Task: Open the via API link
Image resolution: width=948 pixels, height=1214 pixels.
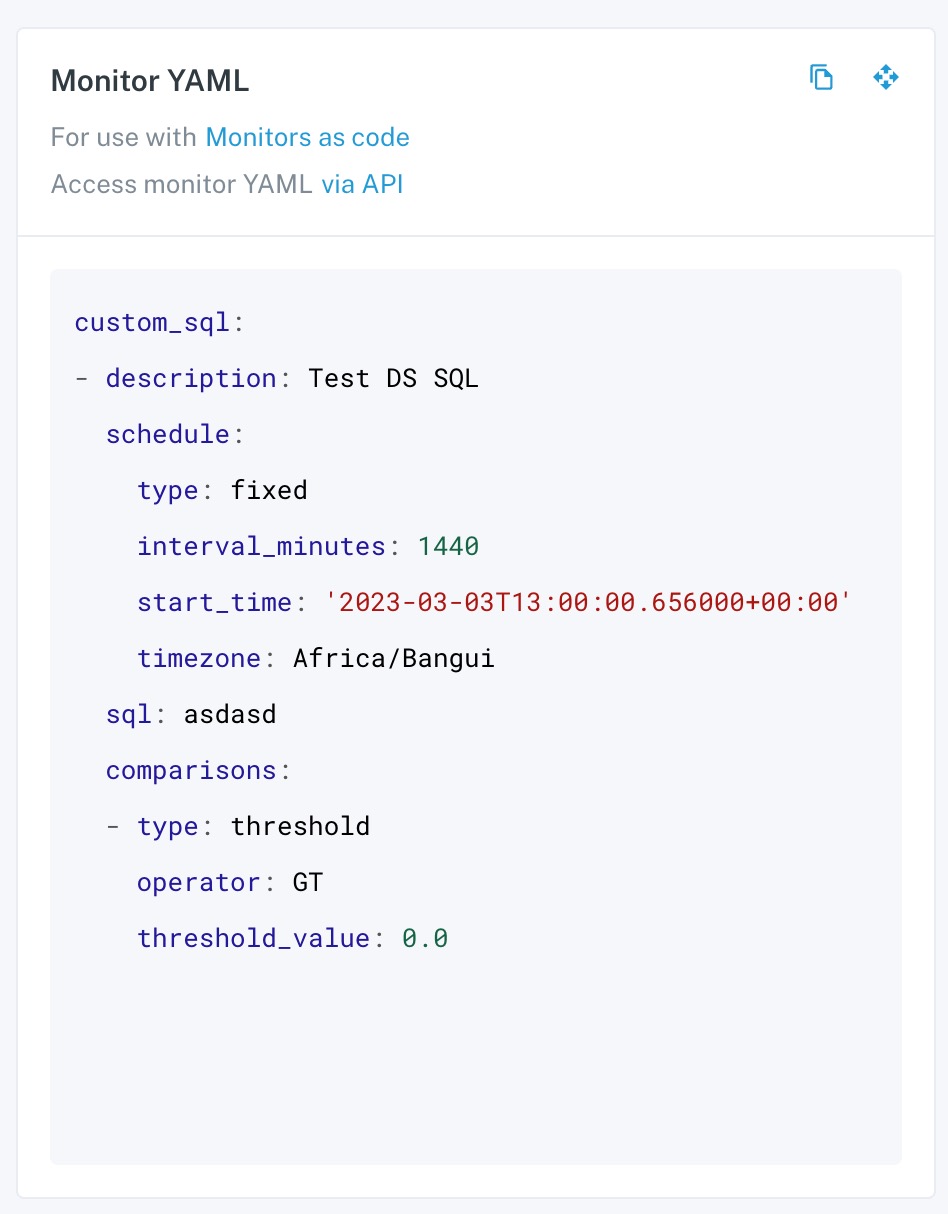Action: [362, 184]
